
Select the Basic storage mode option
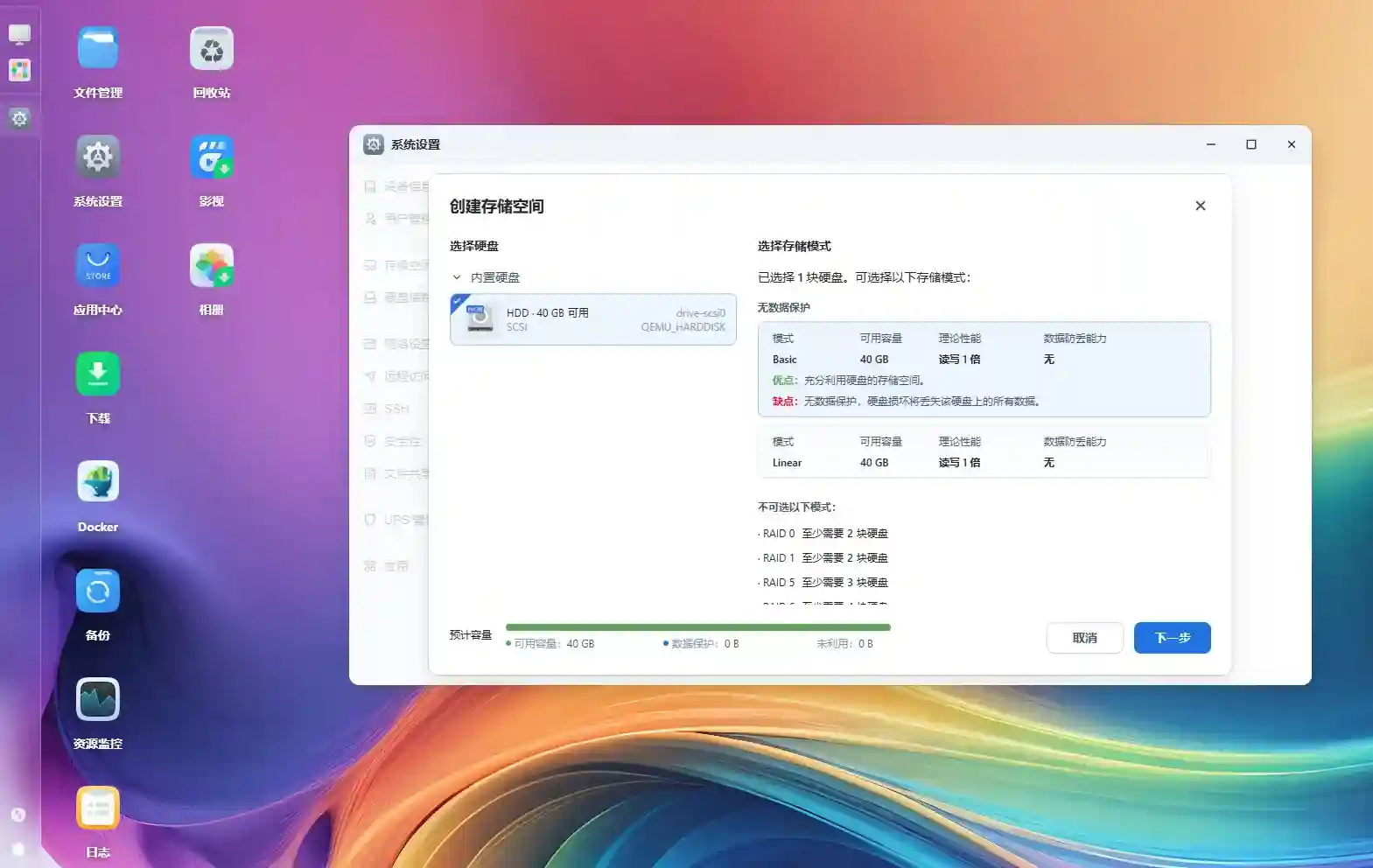(x=984, y=368)
